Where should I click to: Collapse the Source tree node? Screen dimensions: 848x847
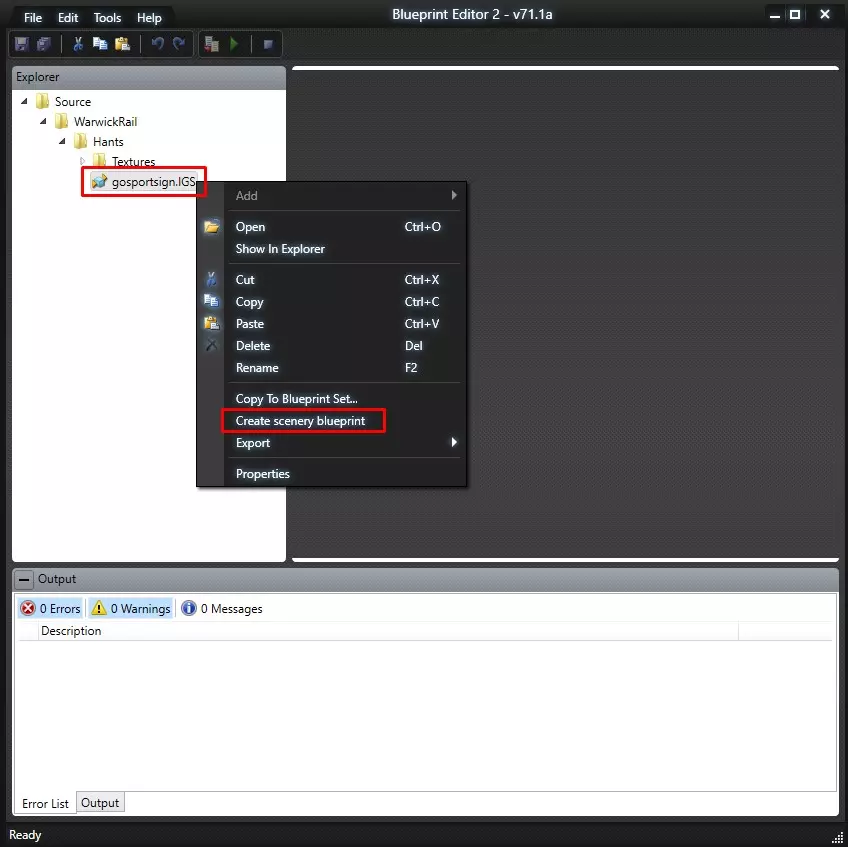tap(24, 101)
